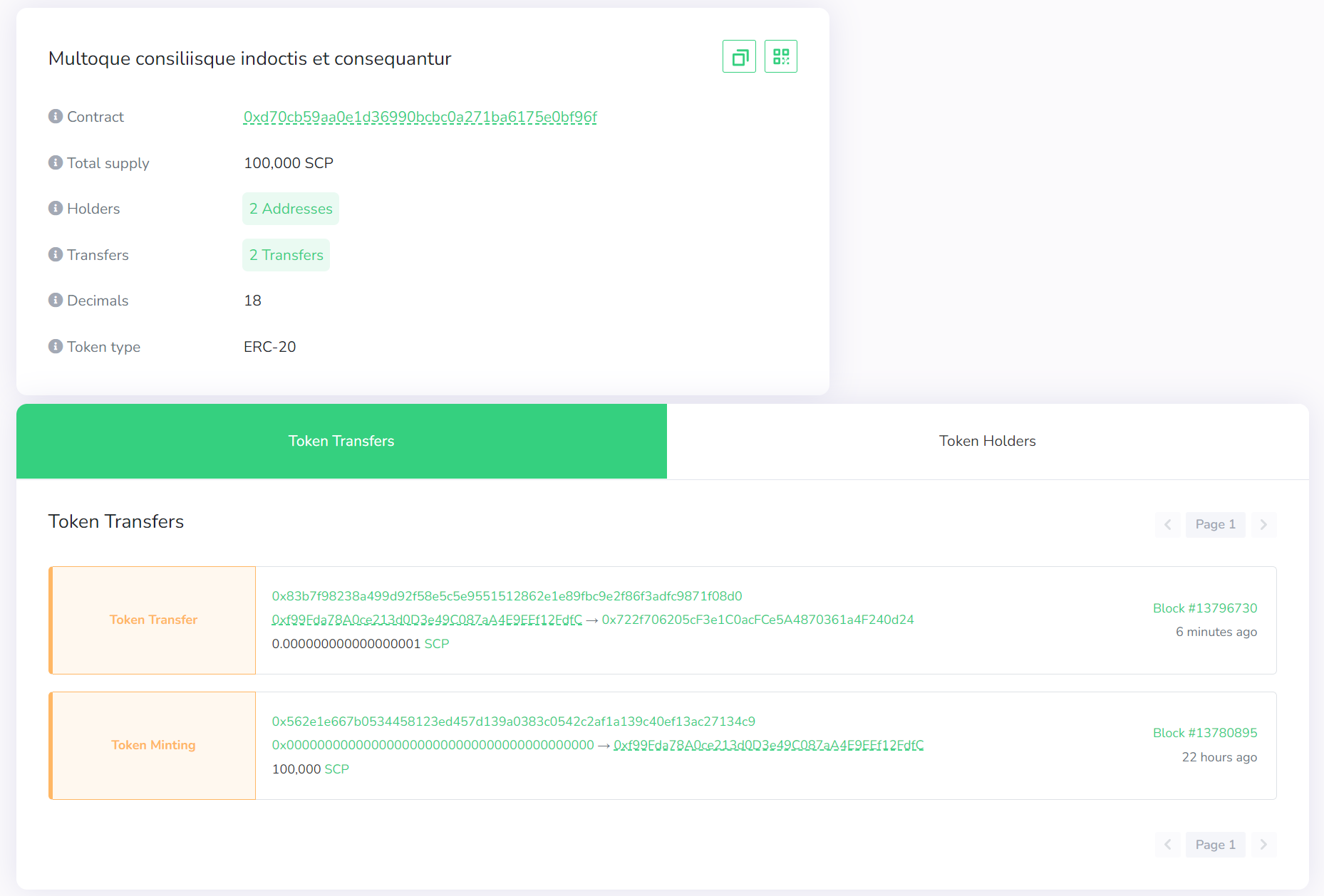Click info icon next to Contract

[56, 116]
